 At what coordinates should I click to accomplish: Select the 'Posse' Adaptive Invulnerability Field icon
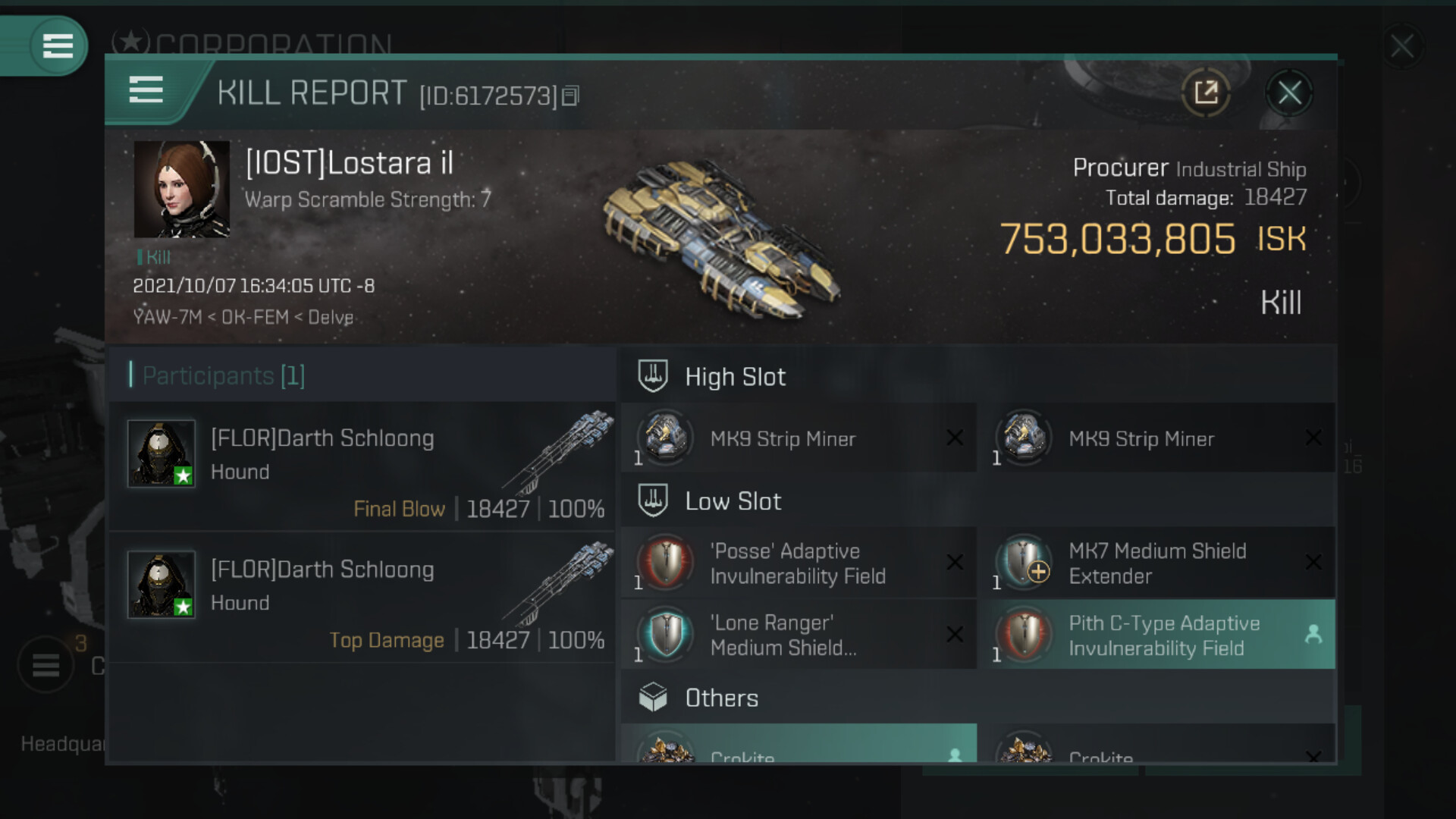[x=665, y=562]
